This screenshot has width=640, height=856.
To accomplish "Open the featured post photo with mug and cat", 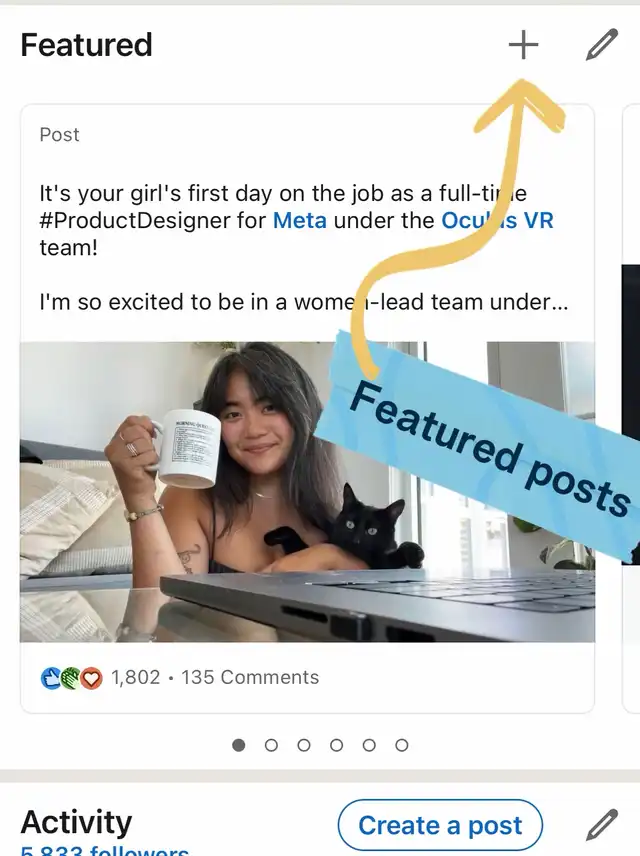I will click(x=200, y=490).
